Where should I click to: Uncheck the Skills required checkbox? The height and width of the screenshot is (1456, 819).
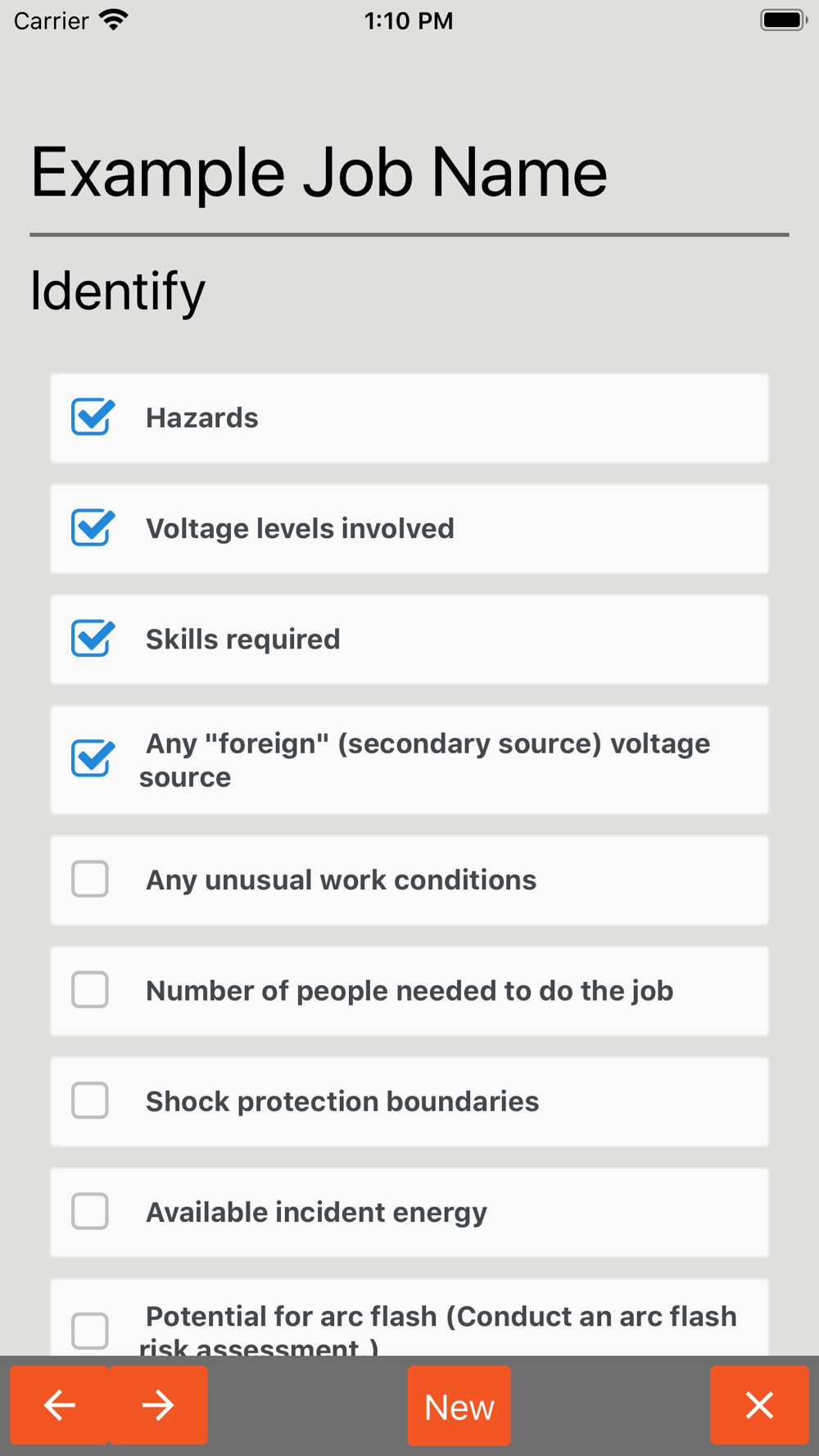tap(92, 638)
